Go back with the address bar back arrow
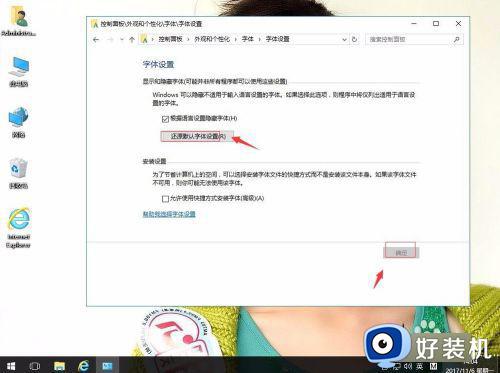 (x=96, y=40)
